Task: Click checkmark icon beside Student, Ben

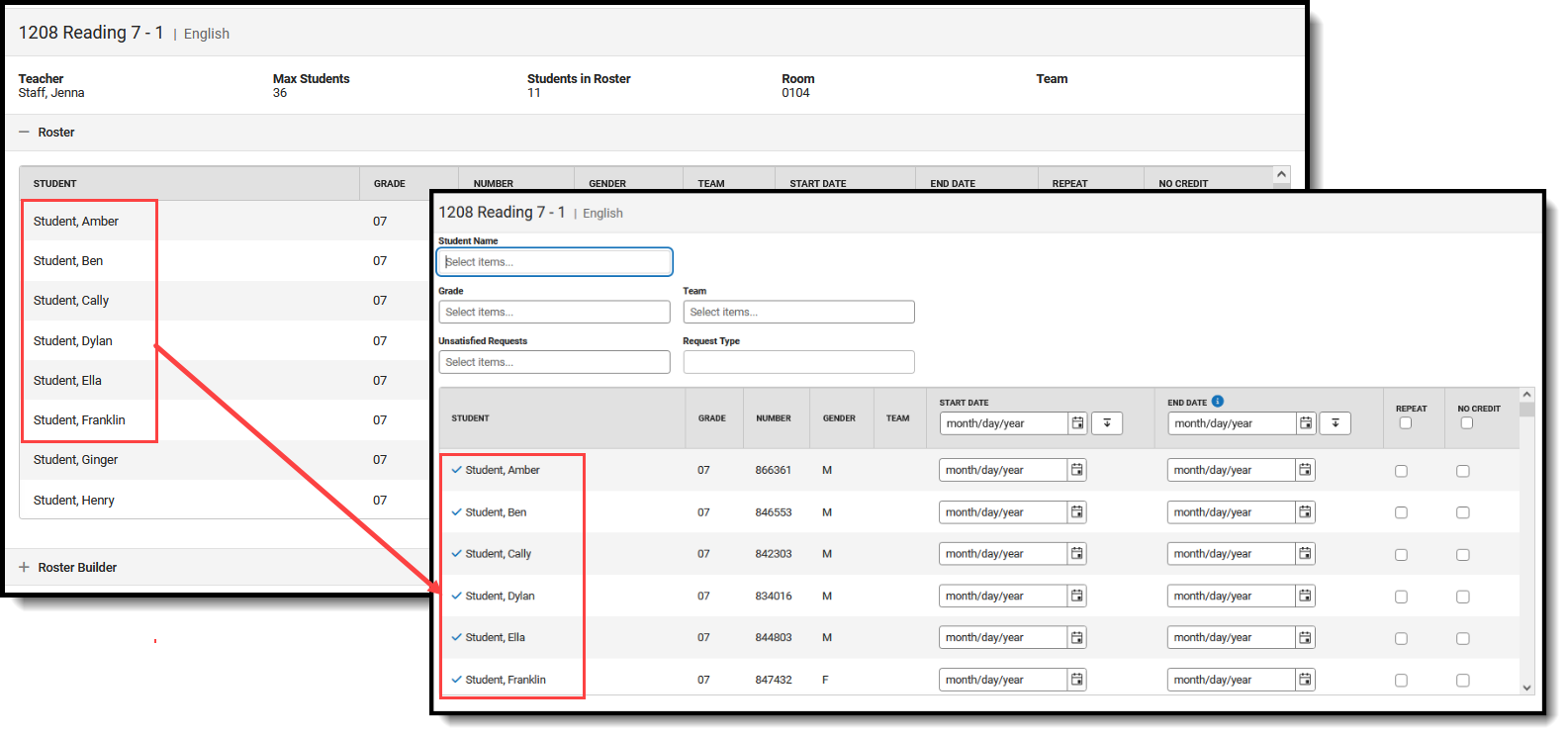Action: pyautogui.click(x=456, y=512)
